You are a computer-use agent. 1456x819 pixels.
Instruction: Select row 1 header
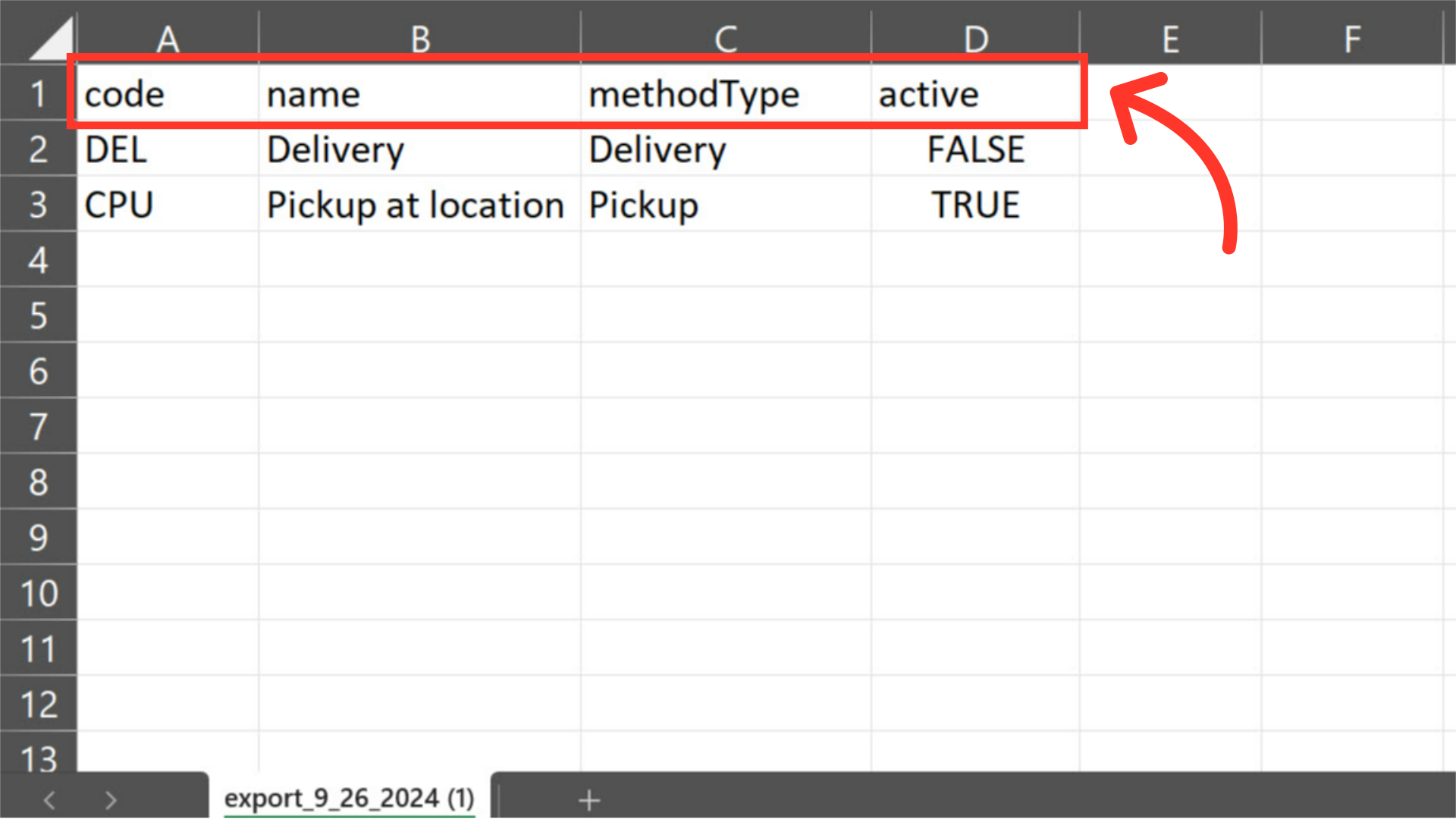pos(38,94)
